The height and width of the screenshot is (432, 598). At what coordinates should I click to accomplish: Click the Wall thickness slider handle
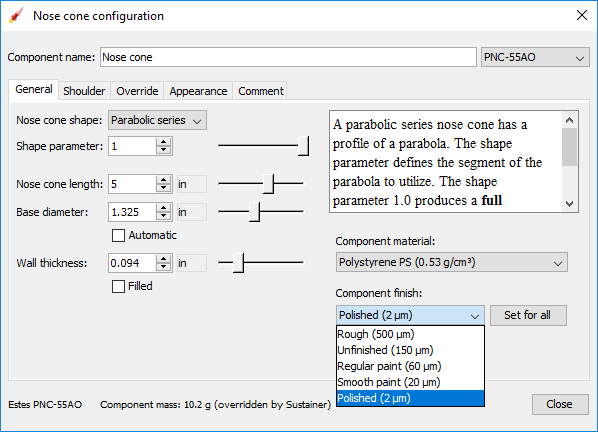pos(238,263)
